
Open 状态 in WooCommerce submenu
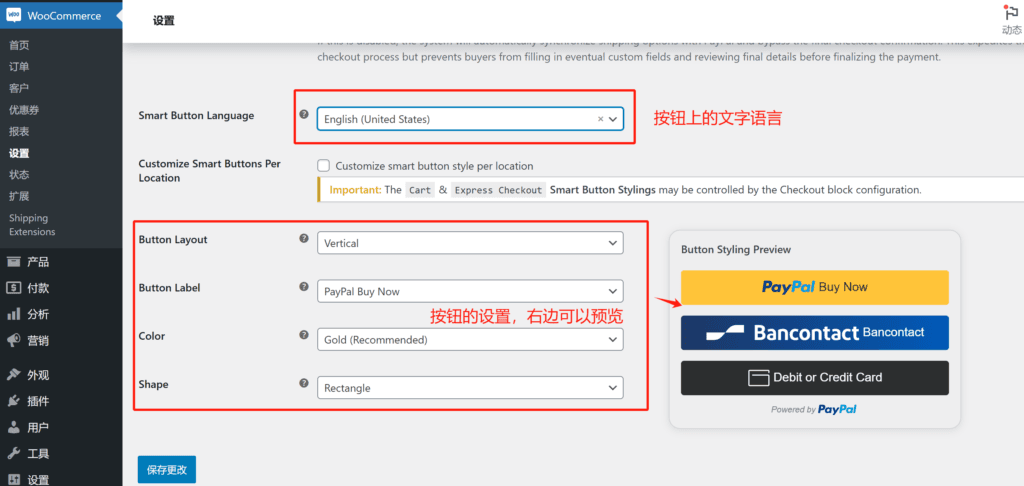click(x=19, y=174)
